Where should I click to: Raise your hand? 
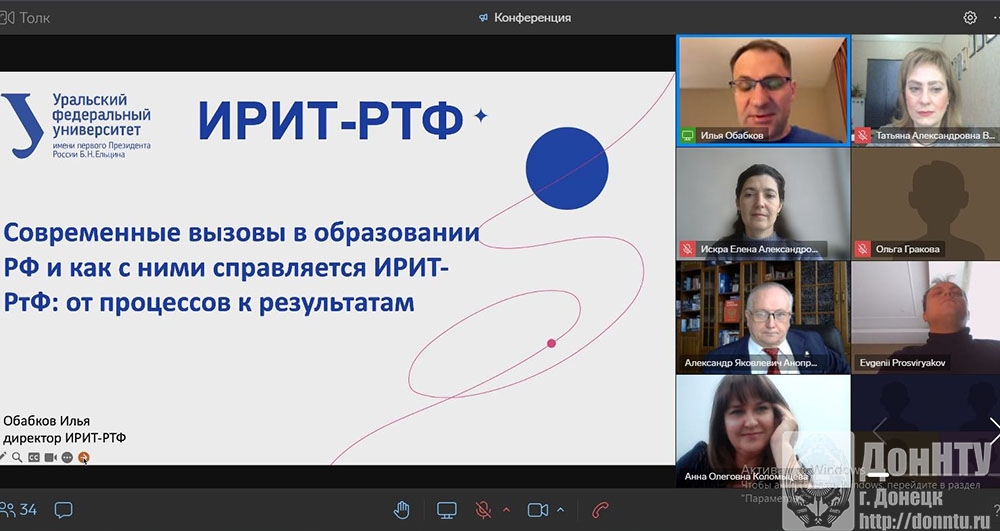click(x=401, y=510)
